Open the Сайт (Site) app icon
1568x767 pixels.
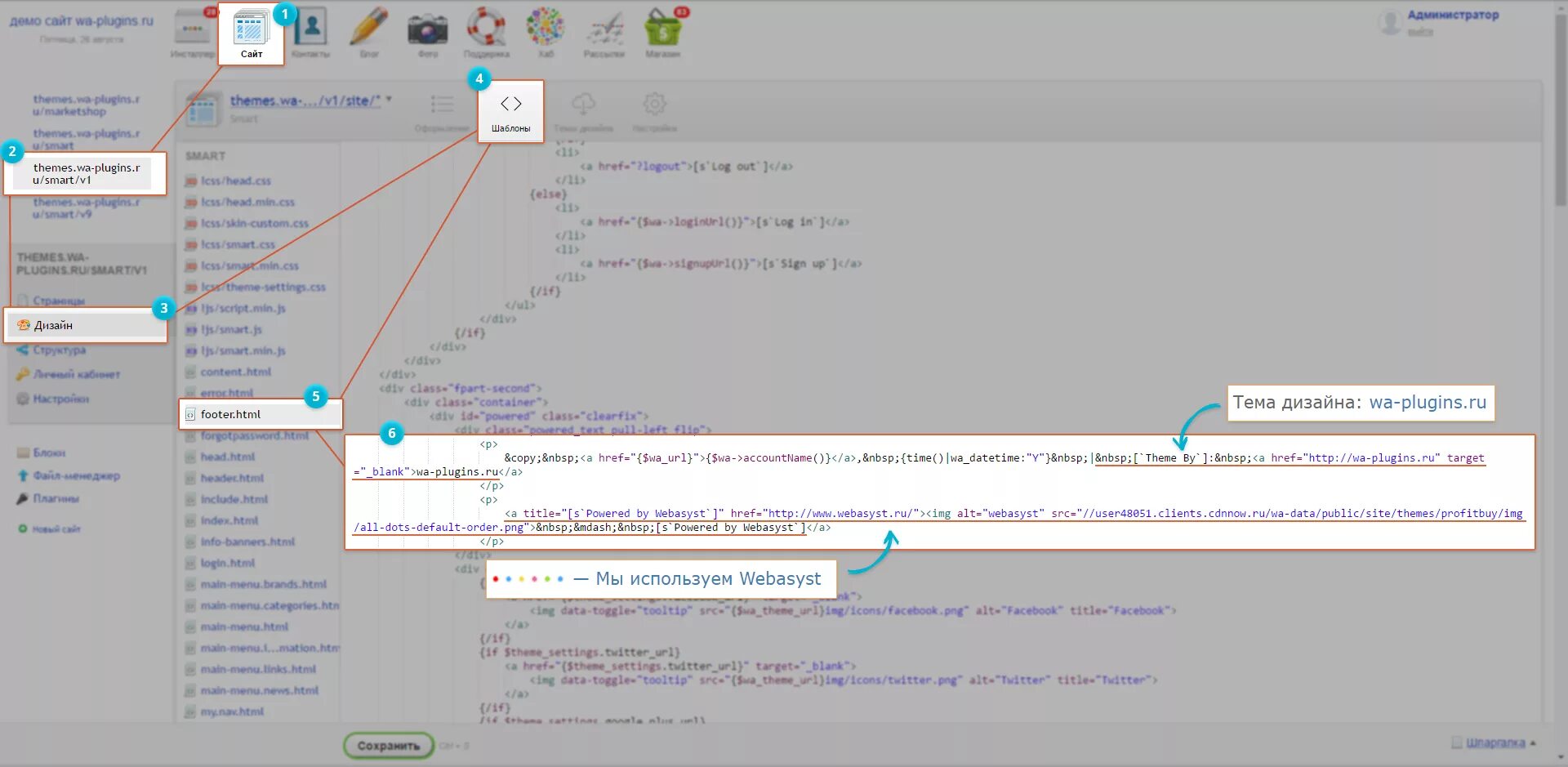click(252, 29)
